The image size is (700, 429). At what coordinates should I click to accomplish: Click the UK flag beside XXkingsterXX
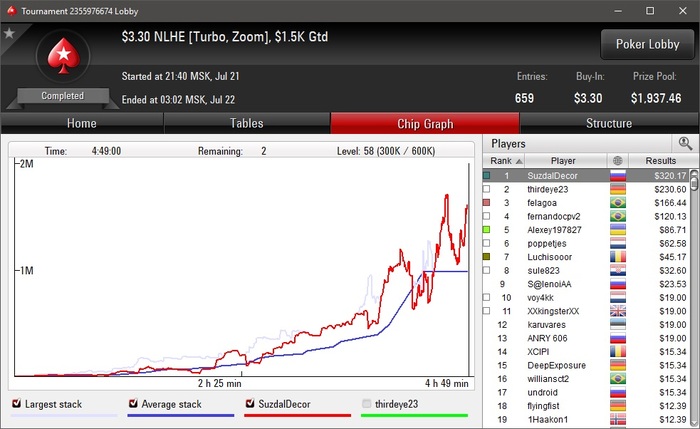pyautogui.click(x=618, y=311)
